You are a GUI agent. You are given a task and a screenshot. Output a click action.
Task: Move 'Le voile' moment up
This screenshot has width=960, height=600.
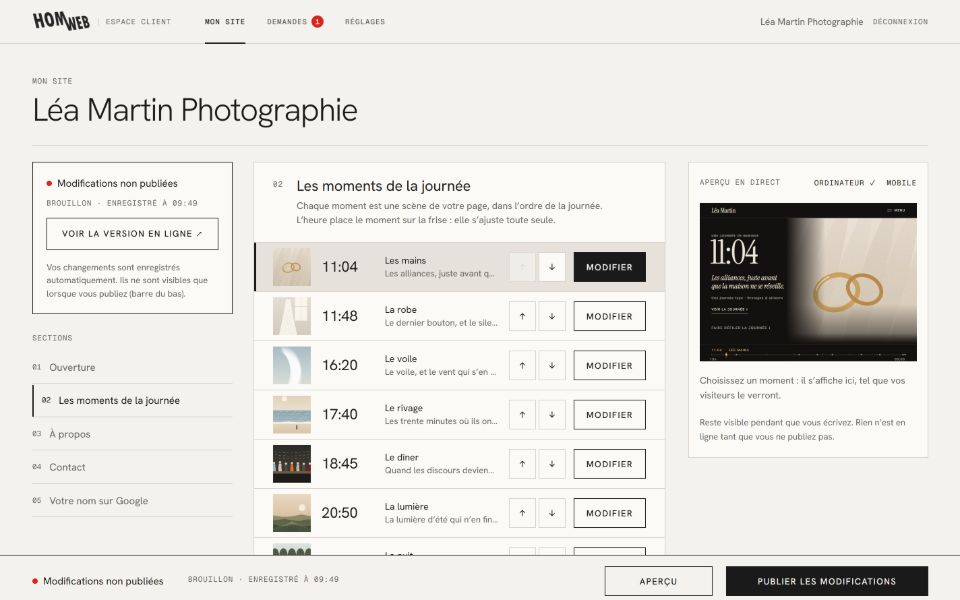coord(522,366)
